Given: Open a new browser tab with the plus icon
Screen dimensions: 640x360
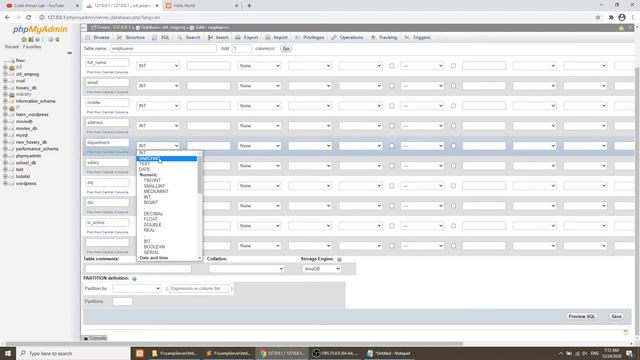Looking at the screenshot, I should click(249, 6).
